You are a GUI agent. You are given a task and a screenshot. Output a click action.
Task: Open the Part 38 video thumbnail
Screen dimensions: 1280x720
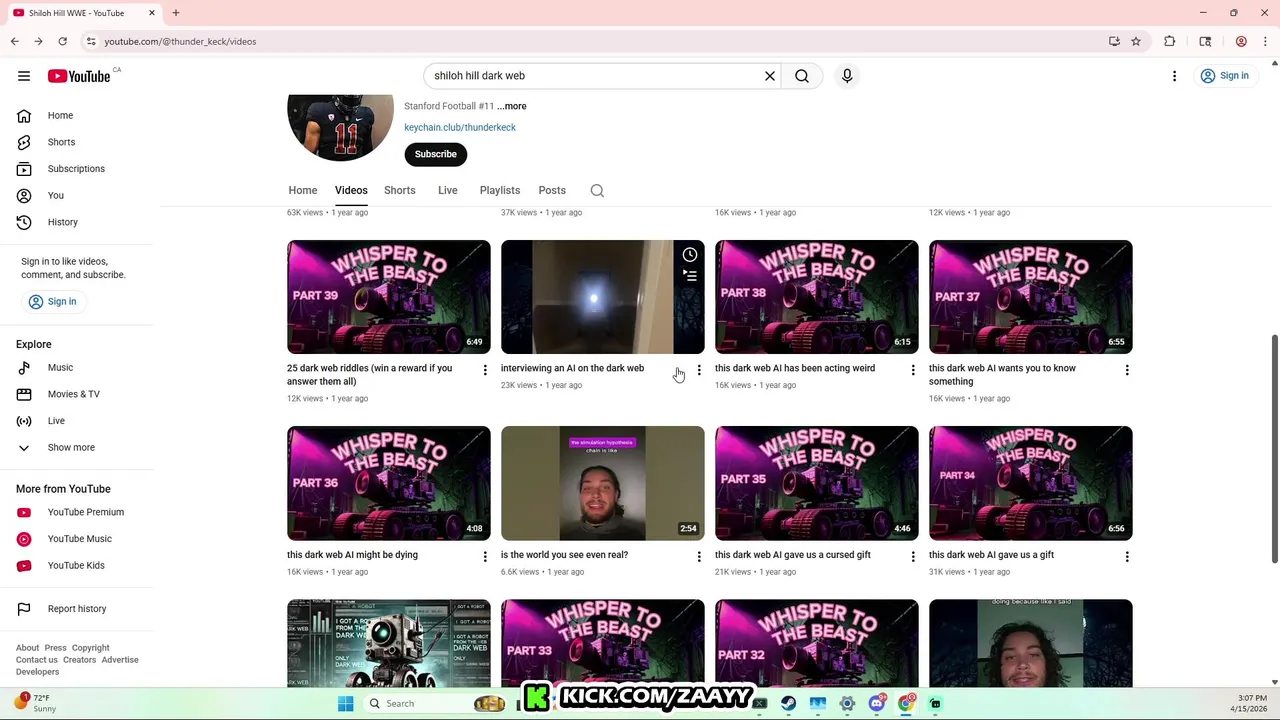pyautogui.click(x=817, y=297)
